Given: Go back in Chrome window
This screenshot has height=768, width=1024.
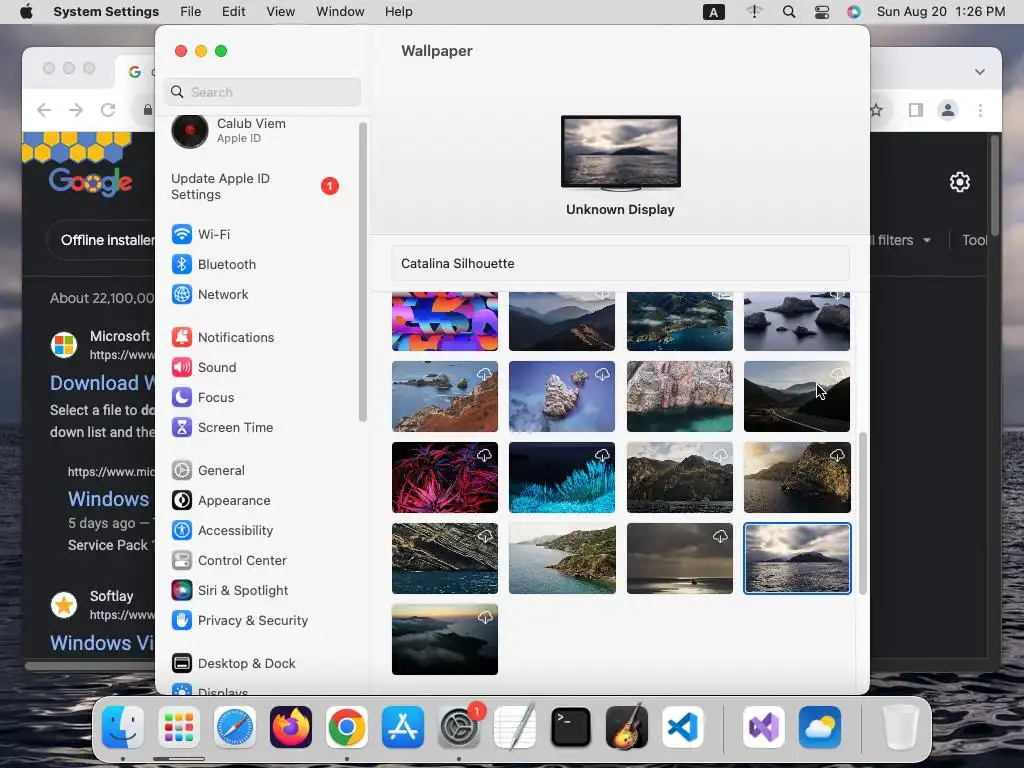Looking at the screenshot, I should click(x=44, y=110).
